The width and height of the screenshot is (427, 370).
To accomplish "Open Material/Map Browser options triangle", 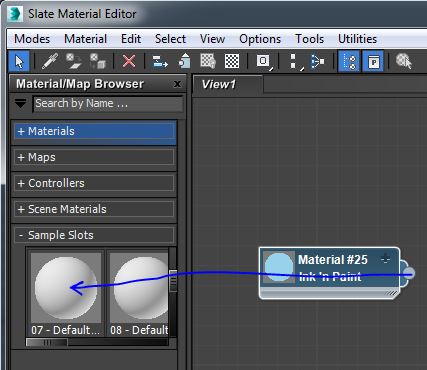I will click(20, 104).
